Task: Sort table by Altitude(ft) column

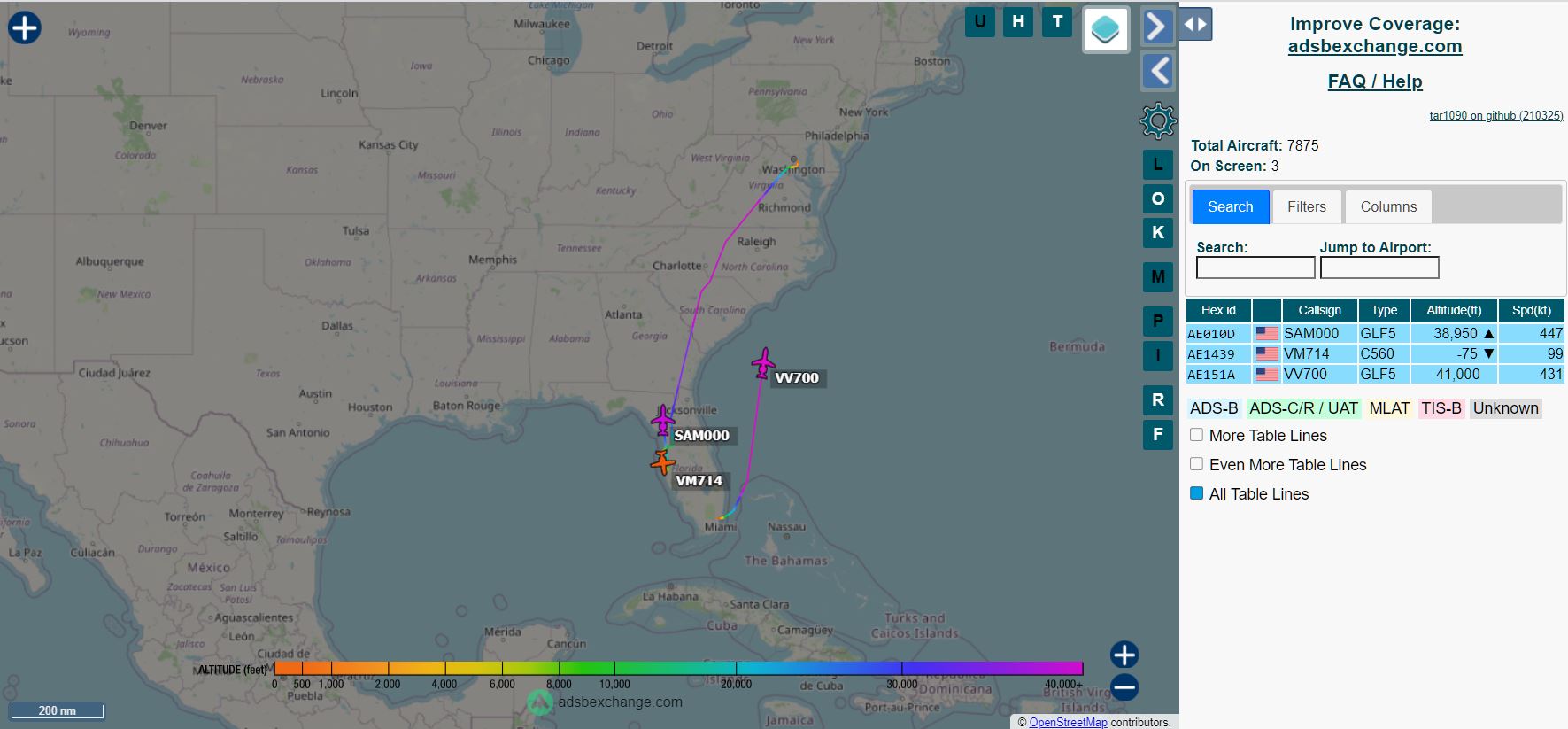Action: point(1454,310)
